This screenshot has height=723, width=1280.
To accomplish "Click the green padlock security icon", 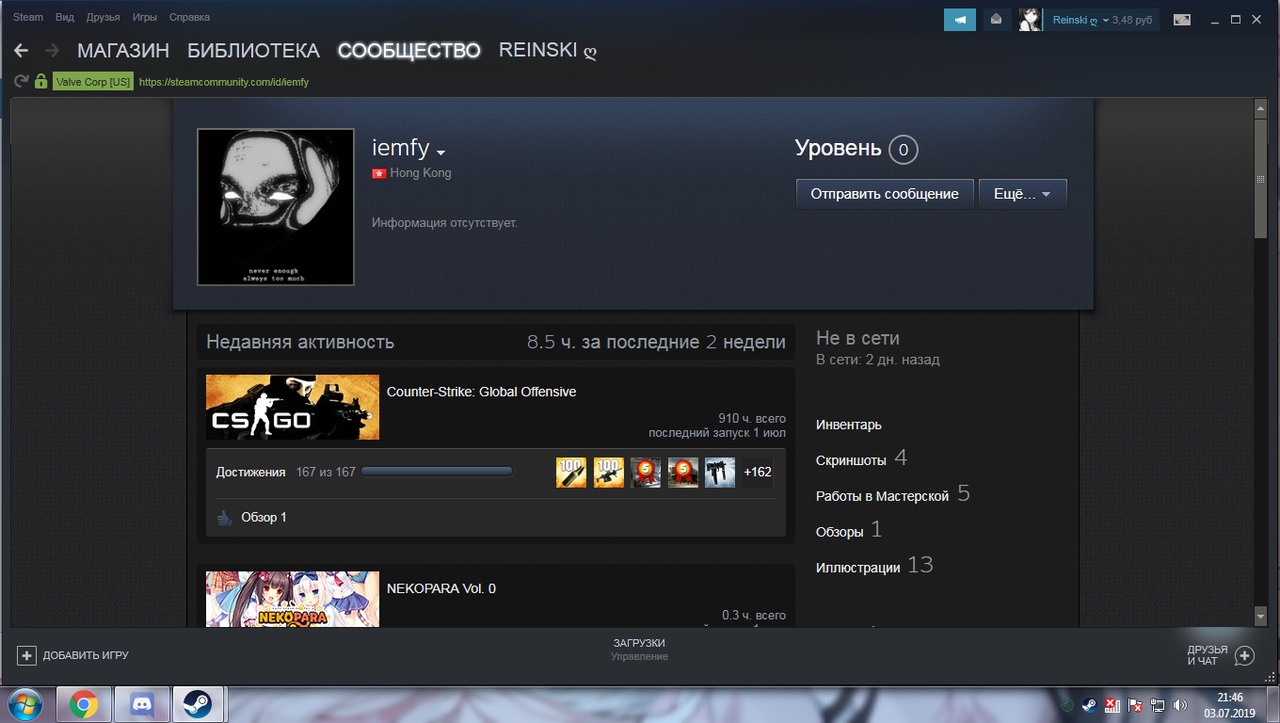I will 41,81.
